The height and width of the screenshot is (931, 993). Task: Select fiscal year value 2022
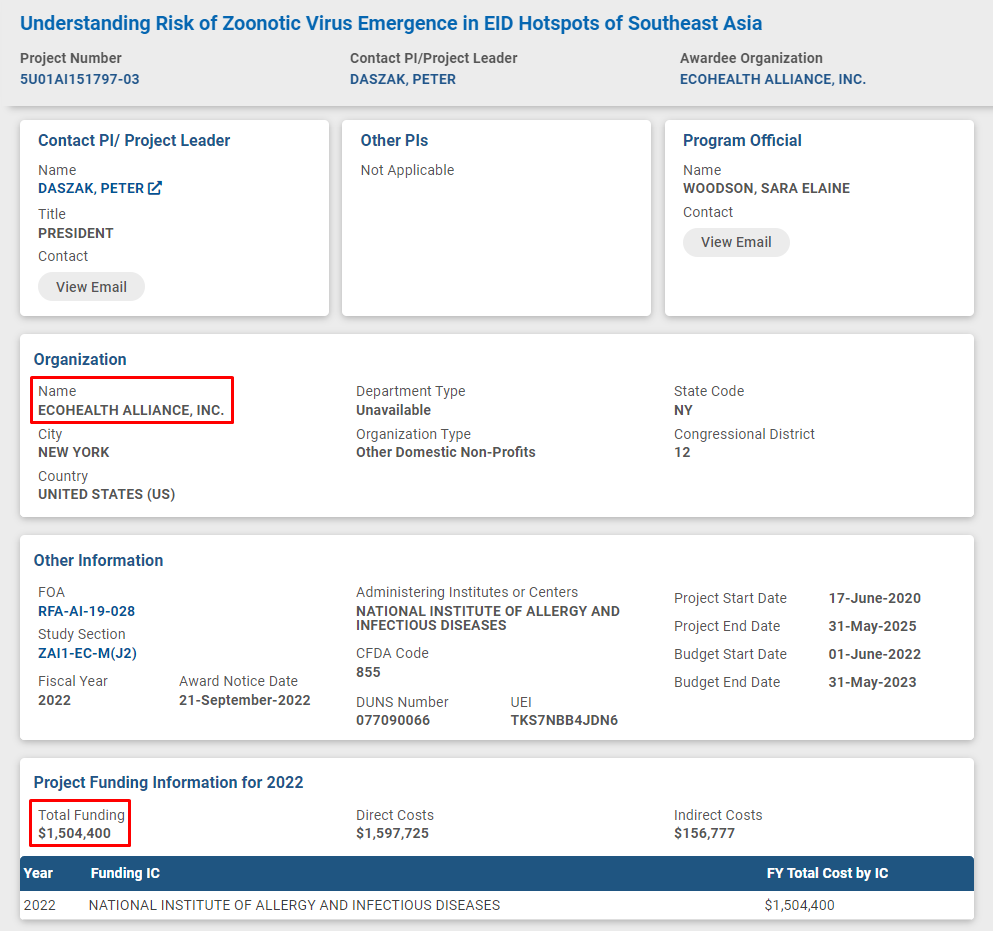(54, 700)
